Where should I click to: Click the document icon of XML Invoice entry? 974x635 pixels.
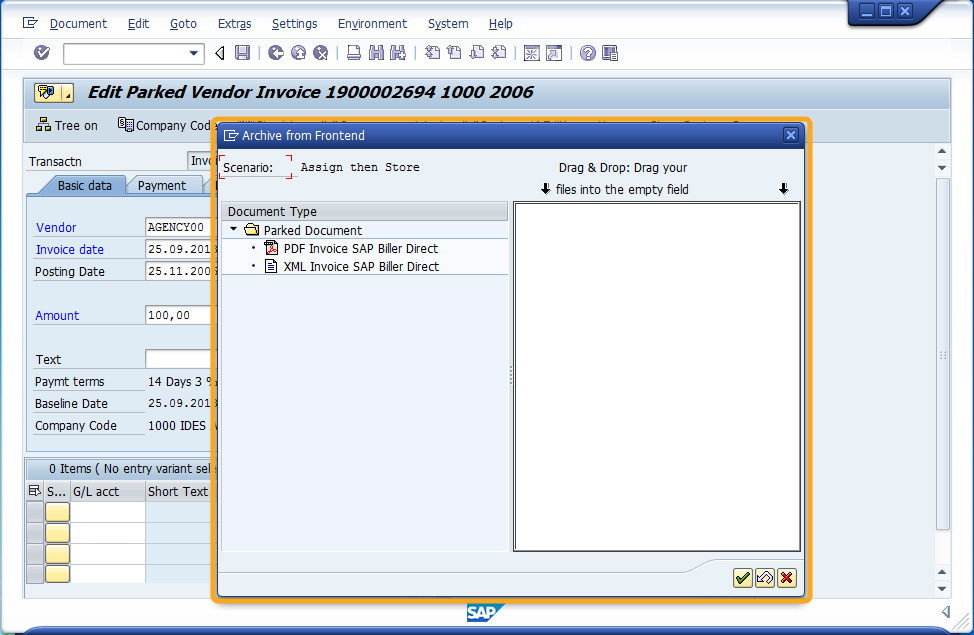click(271, 266)
